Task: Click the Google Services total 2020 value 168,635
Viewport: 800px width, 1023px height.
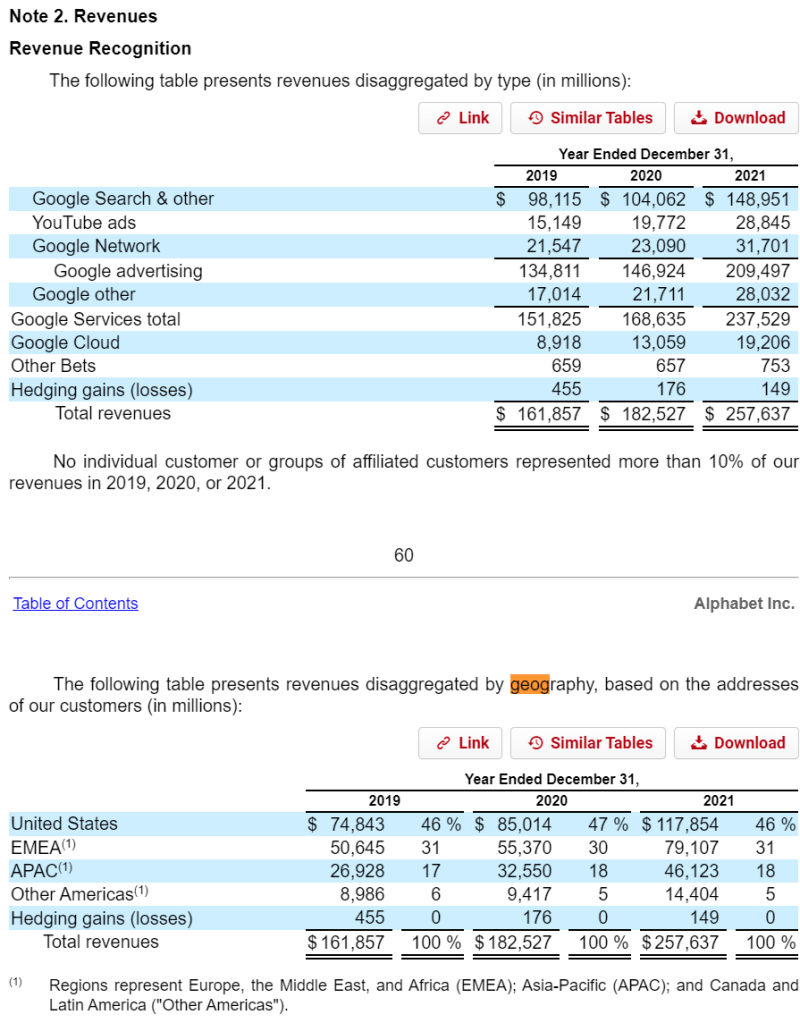Action: click(x=654, y=319)
